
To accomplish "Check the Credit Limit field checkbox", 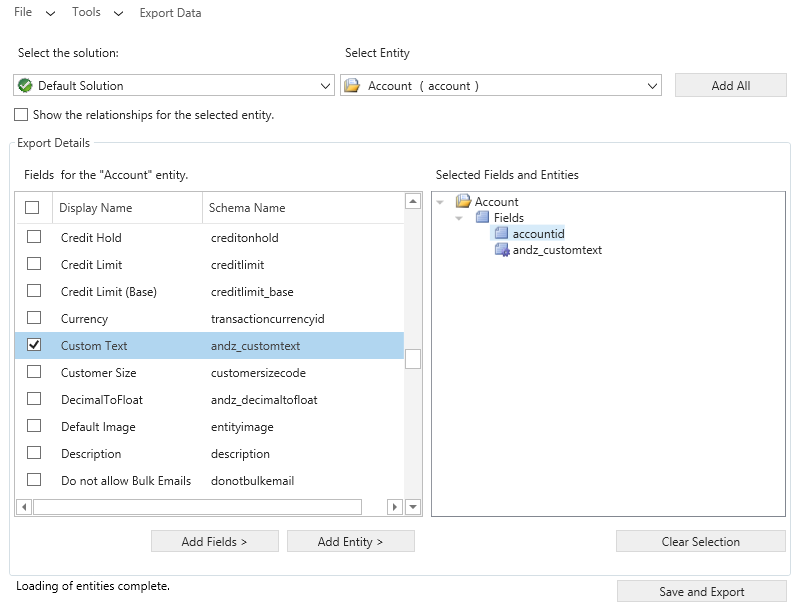I will (34, 264).
